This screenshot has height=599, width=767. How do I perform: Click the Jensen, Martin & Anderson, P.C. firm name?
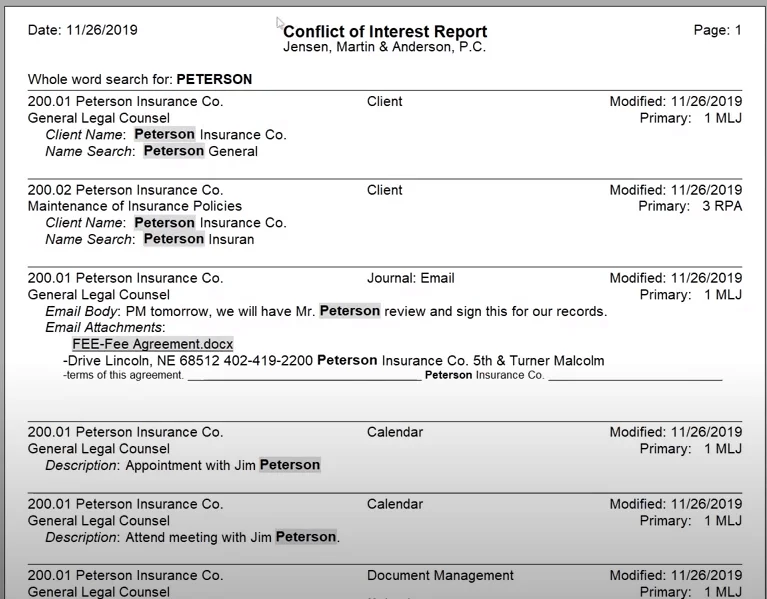[384, 47]
